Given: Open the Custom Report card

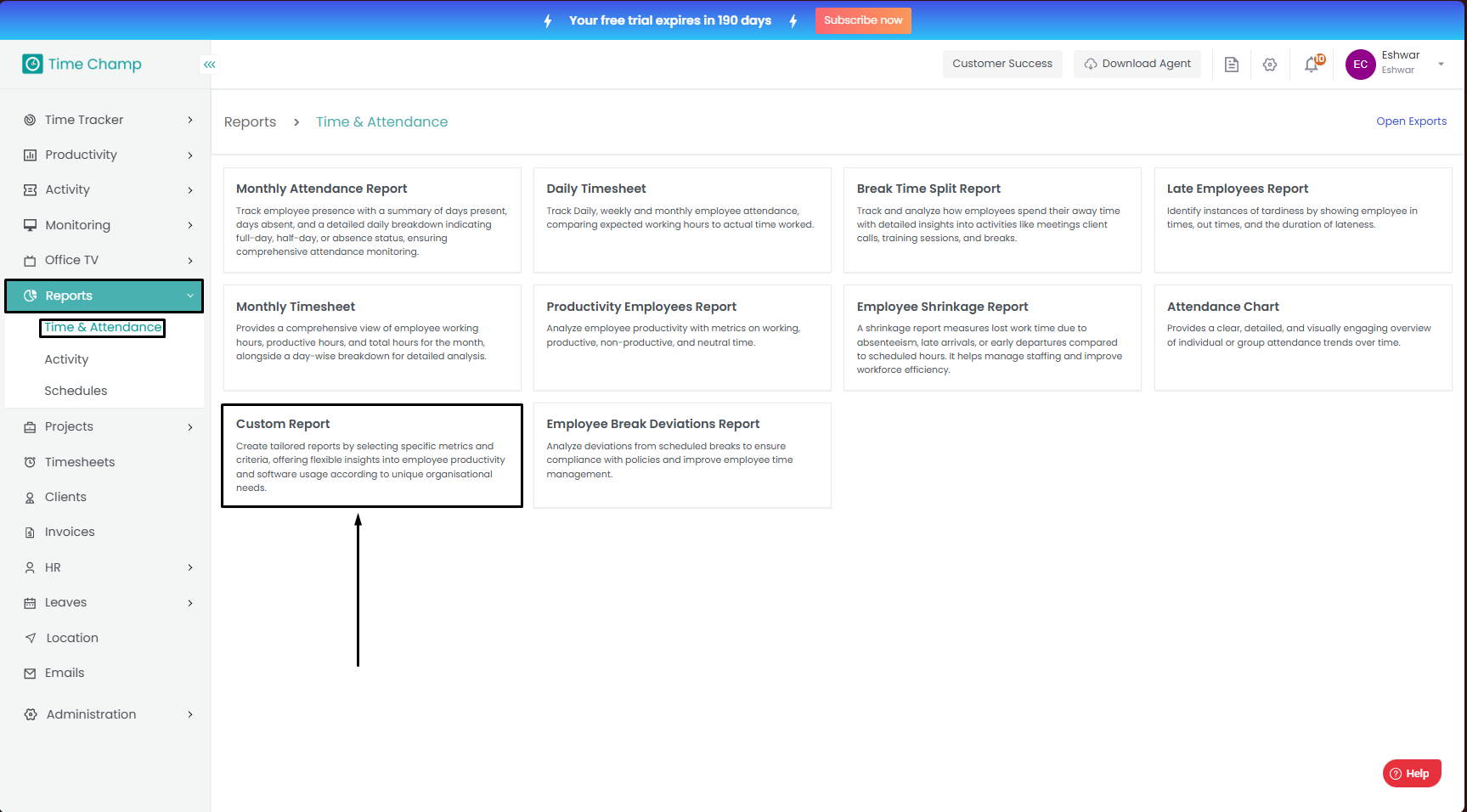Looking at the screenshot, I should [372, 455].
